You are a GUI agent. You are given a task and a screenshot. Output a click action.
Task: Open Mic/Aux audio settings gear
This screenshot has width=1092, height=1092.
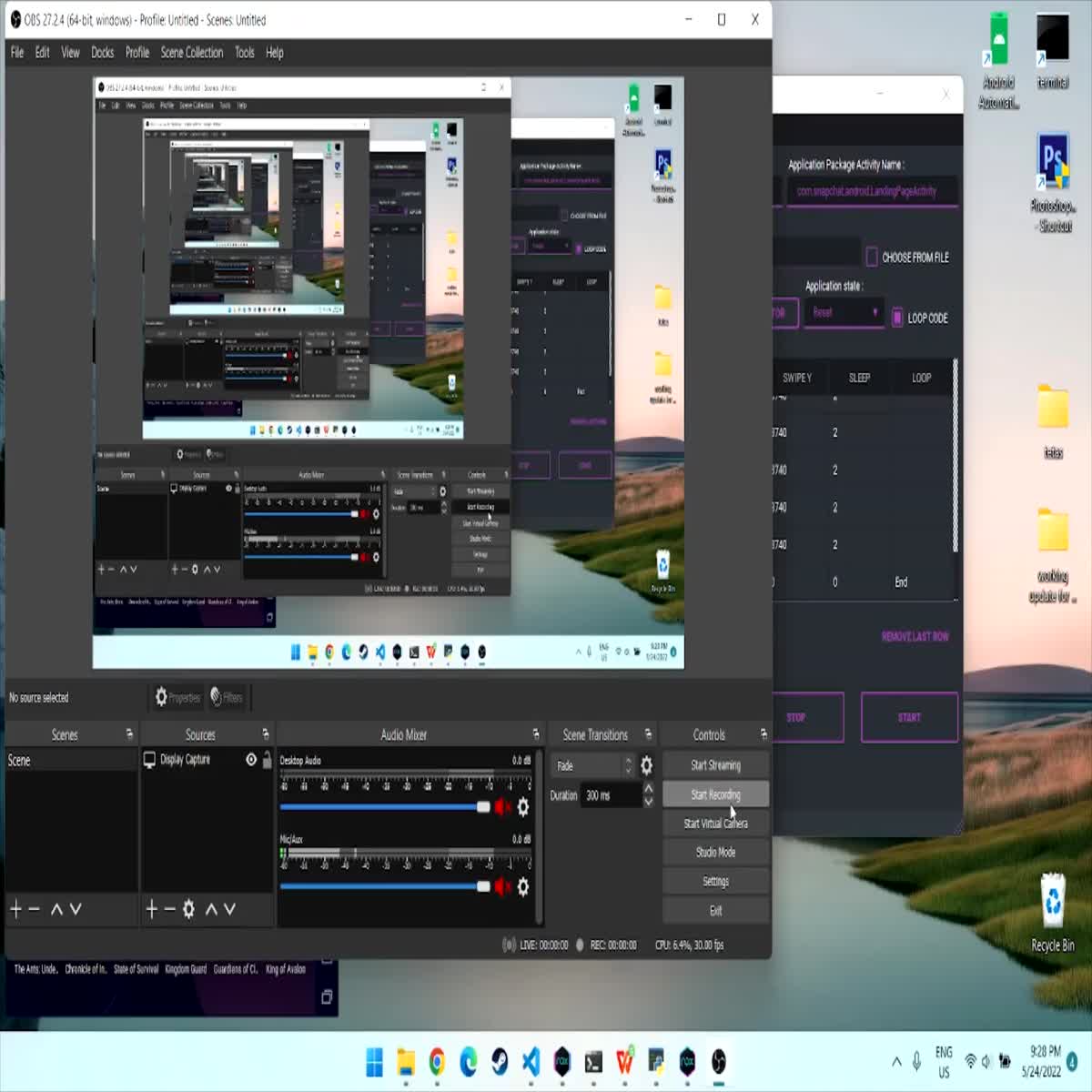pos(523,886)
